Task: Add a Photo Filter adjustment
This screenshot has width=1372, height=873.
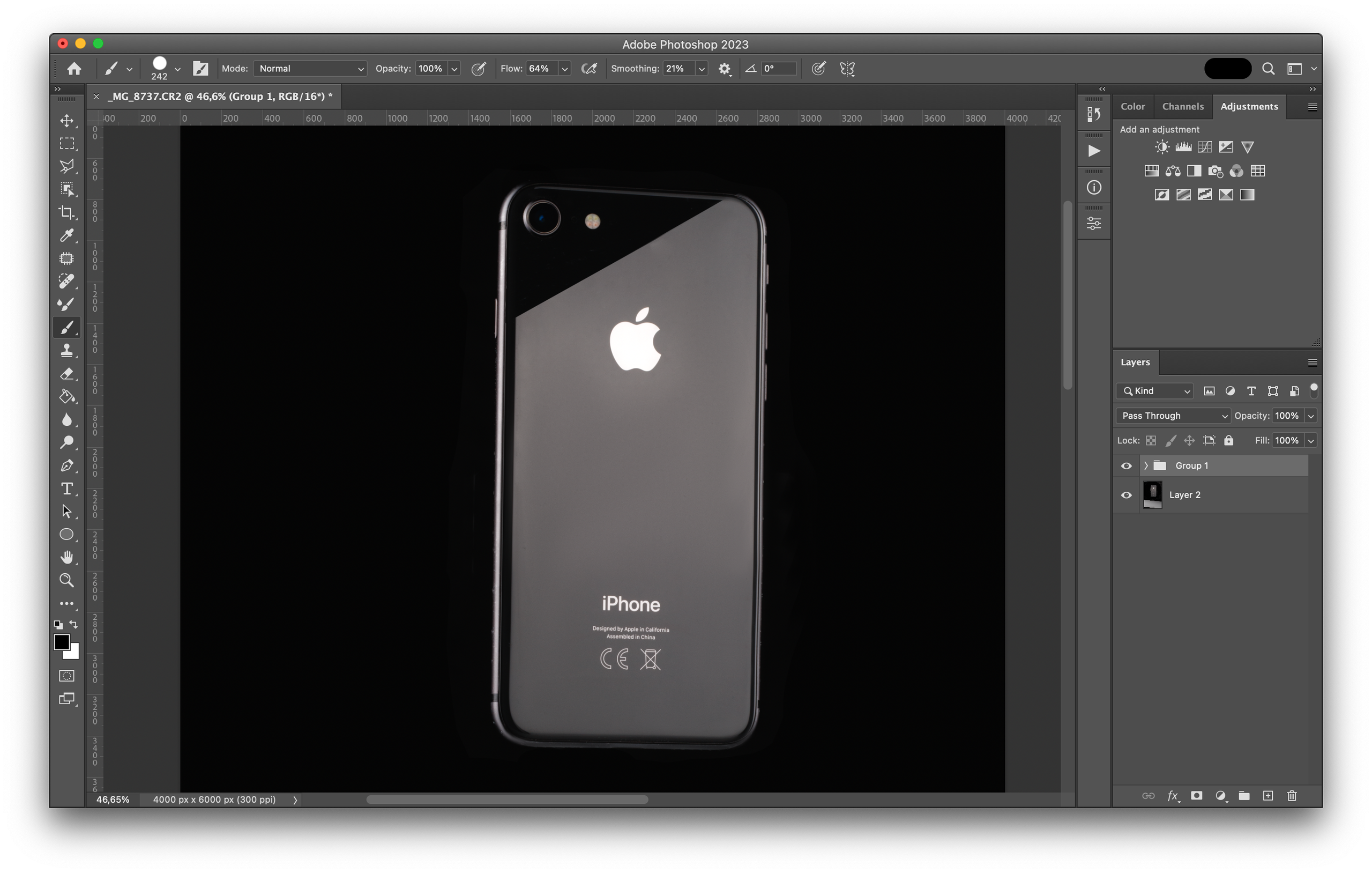Action: tap(1215, 171)
